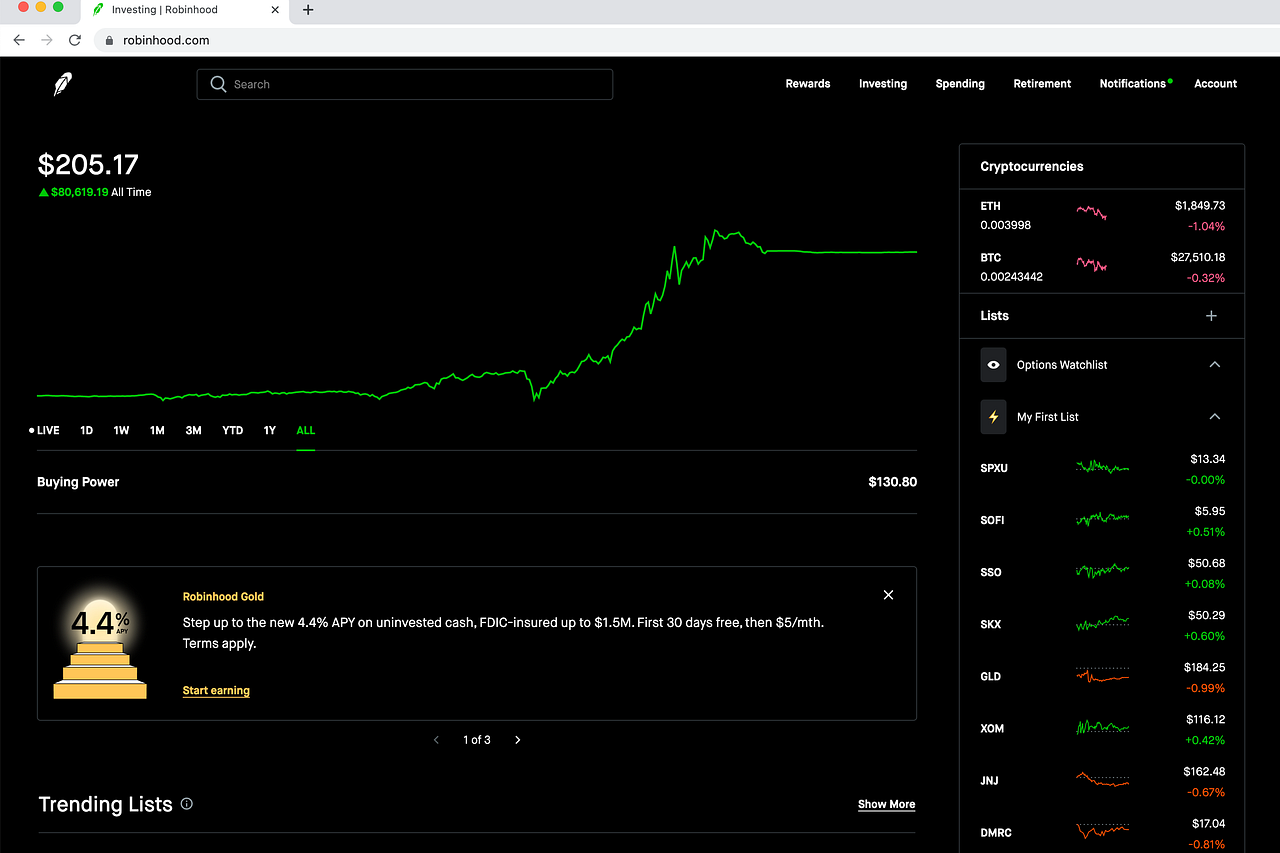Viewport: 1280px width, 853px height.
Task: Open the Rewards menu item
Action: (x=808, y=84)
